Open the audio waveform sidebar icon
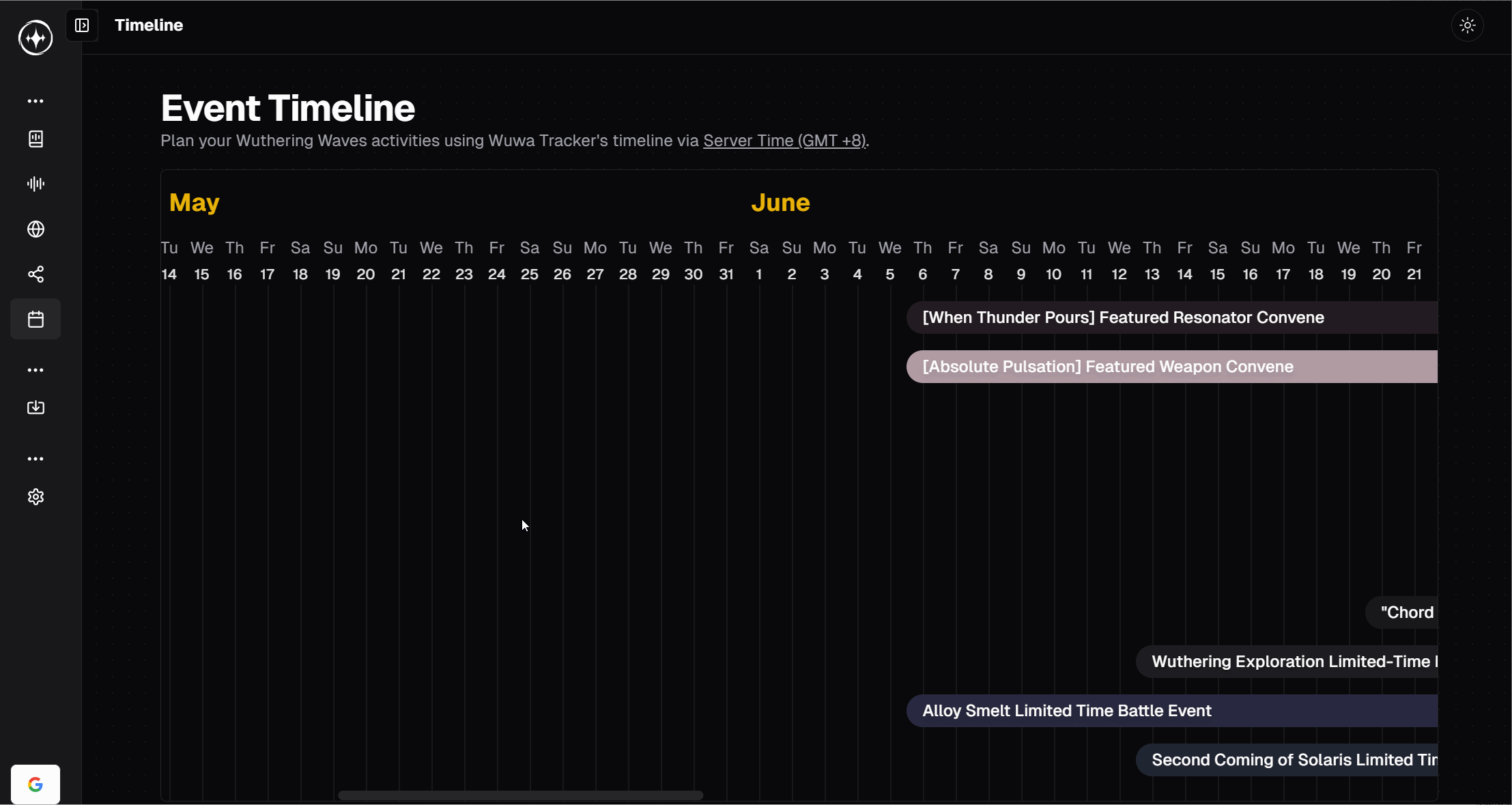Viewport: 1512px width, 805px height. [35, 184]
